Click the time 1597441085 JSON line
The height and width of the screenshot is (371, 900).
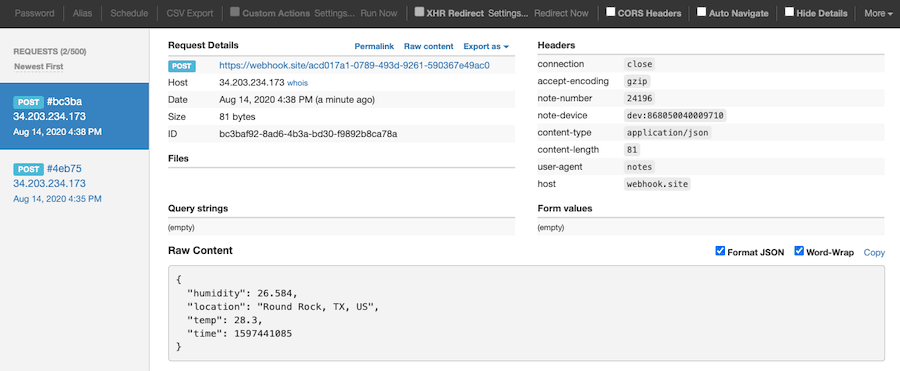tap(239, 334)
